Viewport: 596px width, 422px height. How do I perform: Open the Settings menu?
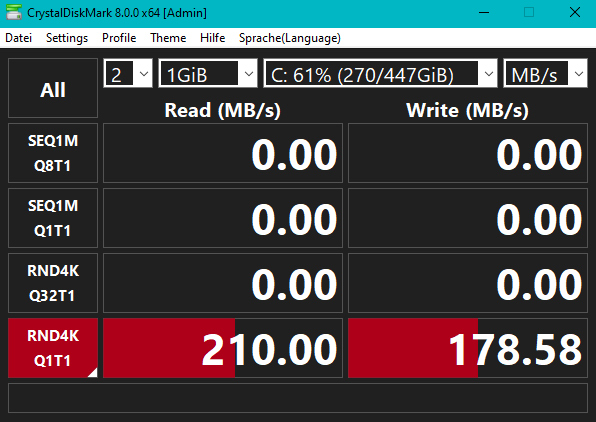(67, 38)
